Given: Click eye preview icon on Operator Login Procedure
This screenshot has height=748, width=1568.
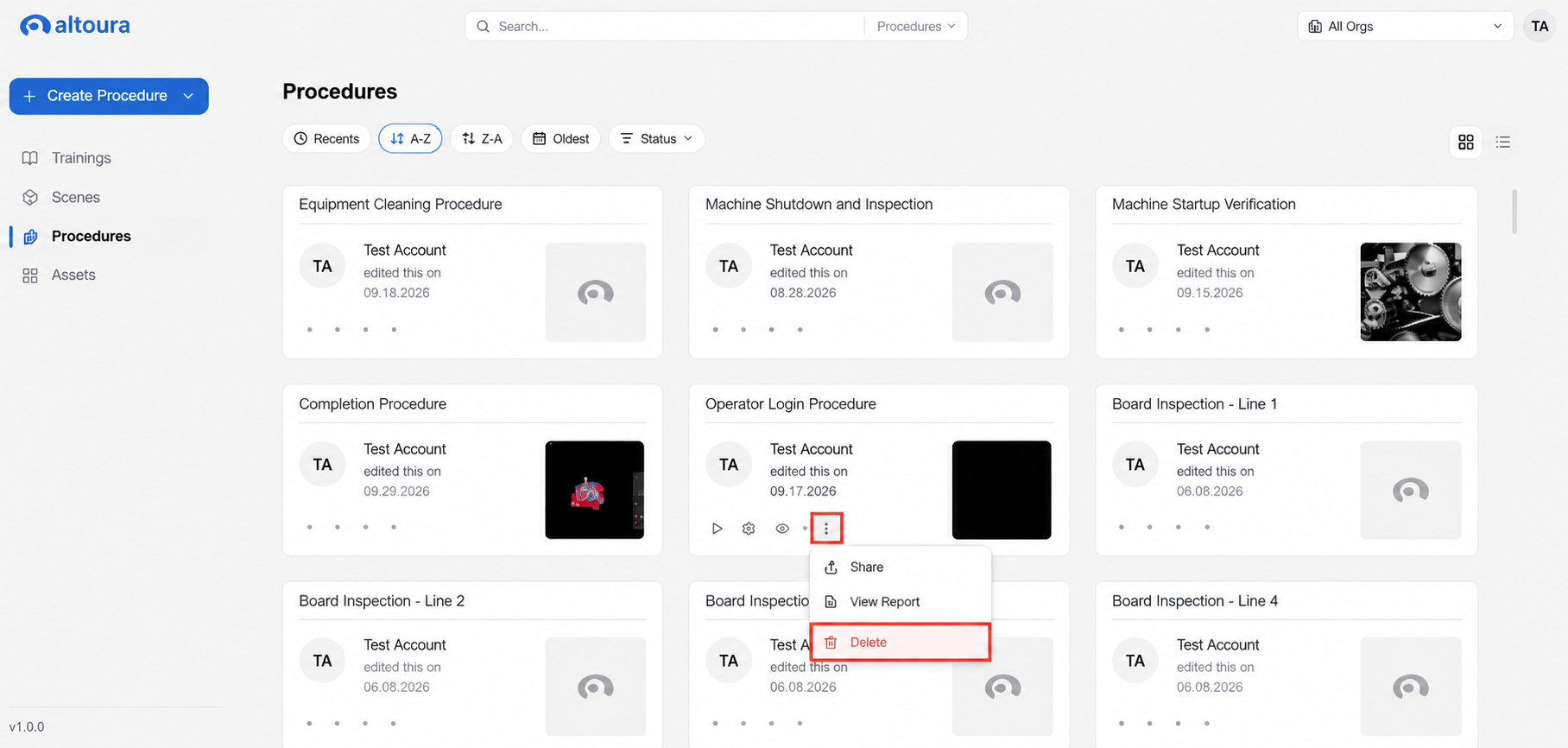Looking at the screenshot, I should point(782,529).
